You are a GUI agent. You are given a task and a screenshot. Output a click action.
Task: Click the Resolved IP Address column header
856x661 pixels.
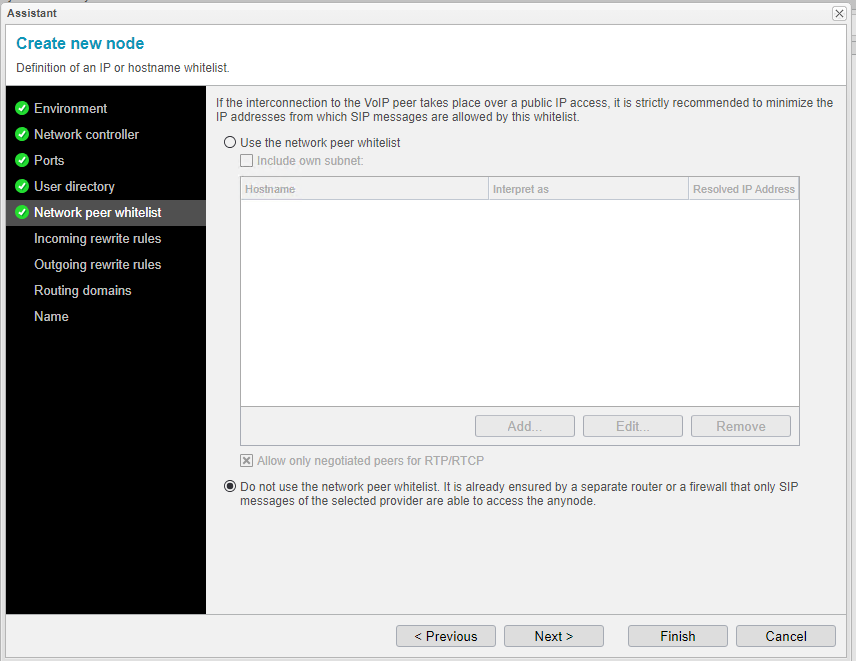(743, 189)
